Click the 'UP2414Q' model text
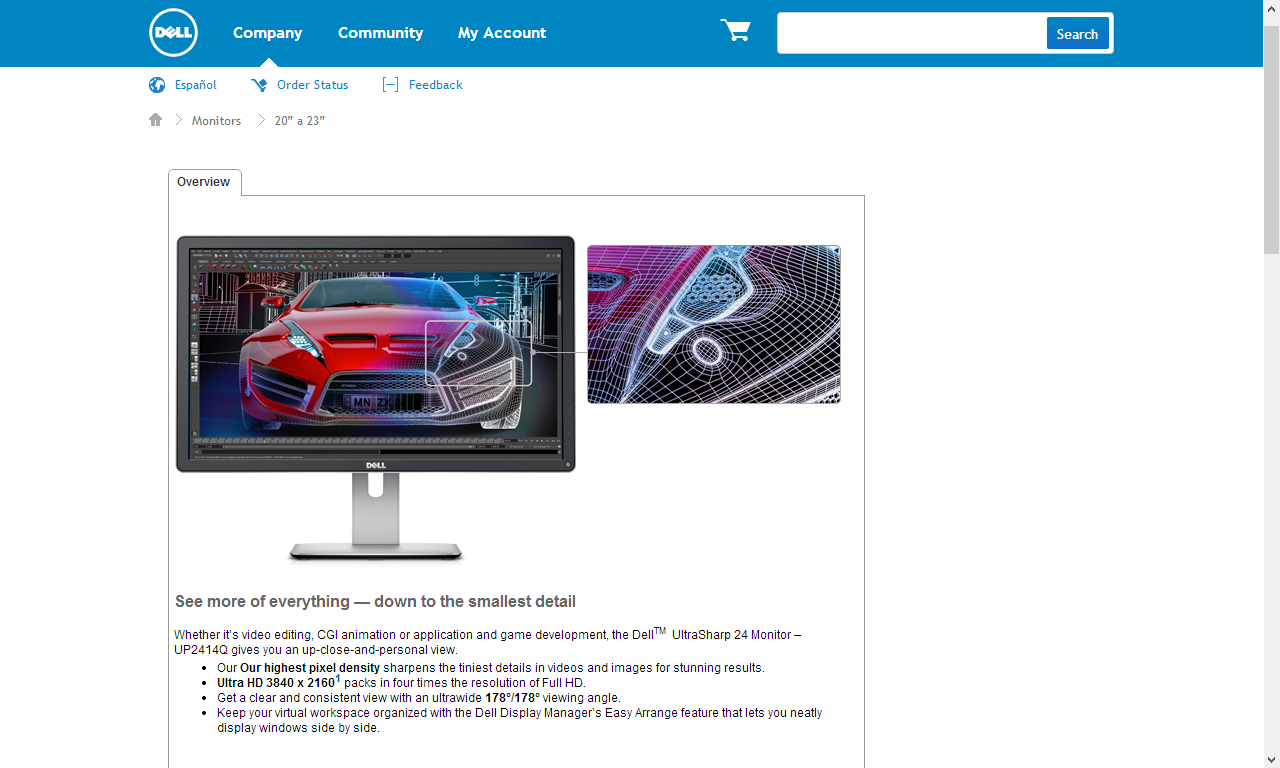 point(201,650)
